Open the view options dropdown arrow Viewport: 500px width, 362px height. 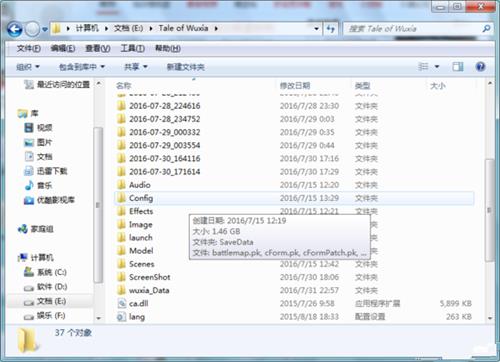coord(437,67)
